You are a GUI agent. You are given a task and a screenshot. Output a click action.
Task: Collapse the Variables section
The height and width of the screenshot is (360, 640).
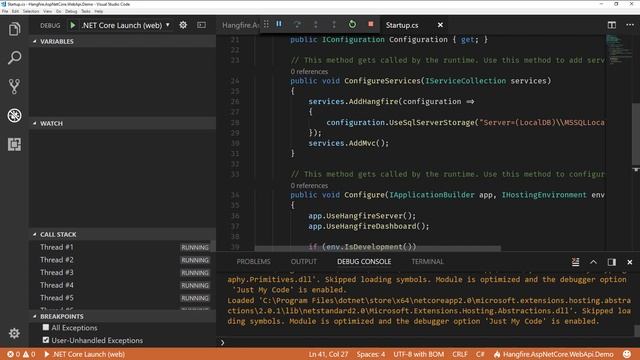click(122, 41)
